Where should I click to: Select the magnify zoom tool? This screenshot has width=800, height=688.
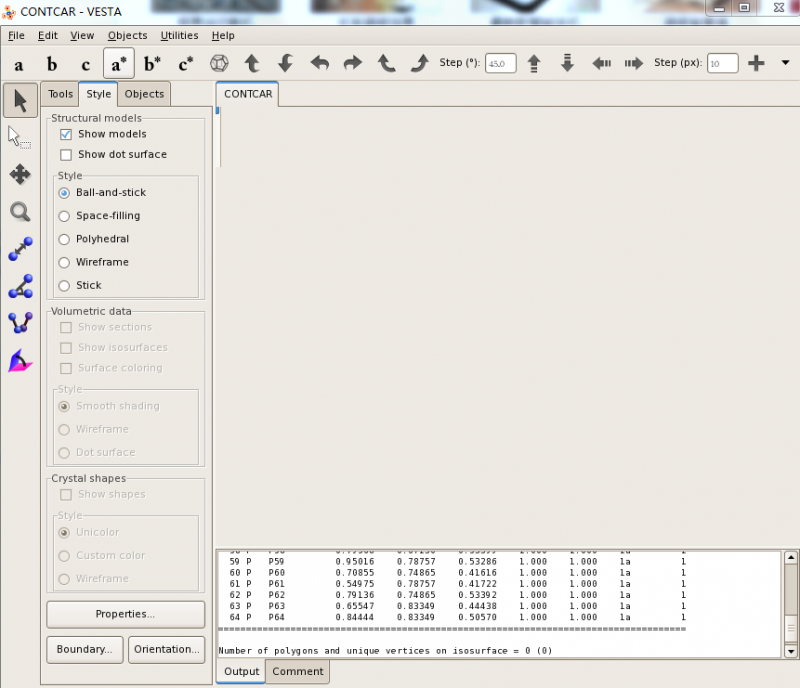20,211
